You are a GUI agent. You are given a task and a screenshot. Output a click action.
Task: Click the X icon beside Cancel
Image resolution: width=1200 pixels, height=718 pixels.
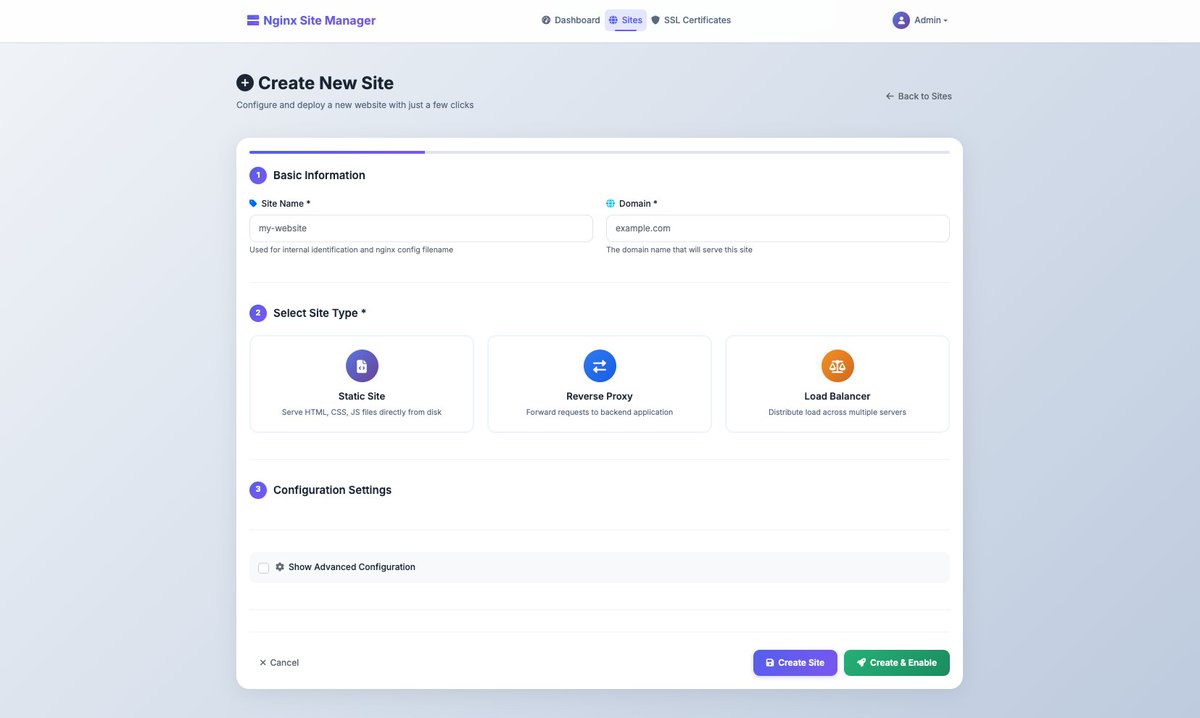(x=263, y=663)
